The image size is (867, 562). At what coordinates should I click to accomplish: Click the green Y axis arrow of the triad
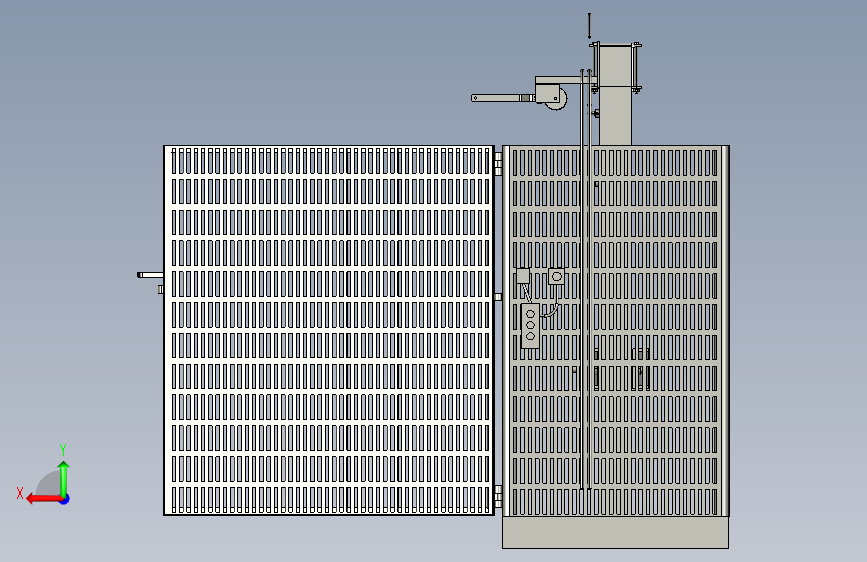64,479
